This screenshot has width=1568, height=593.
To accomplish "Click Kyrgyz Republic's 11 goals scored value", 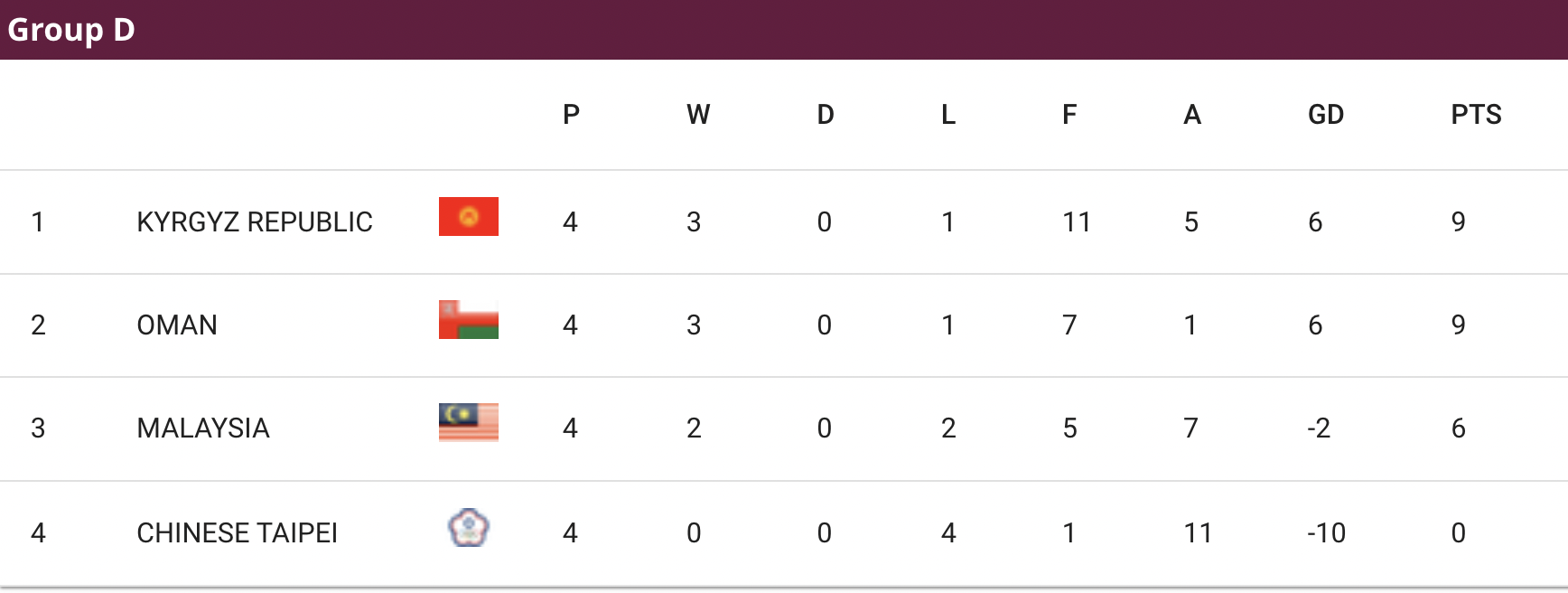I will point(1077,221).
